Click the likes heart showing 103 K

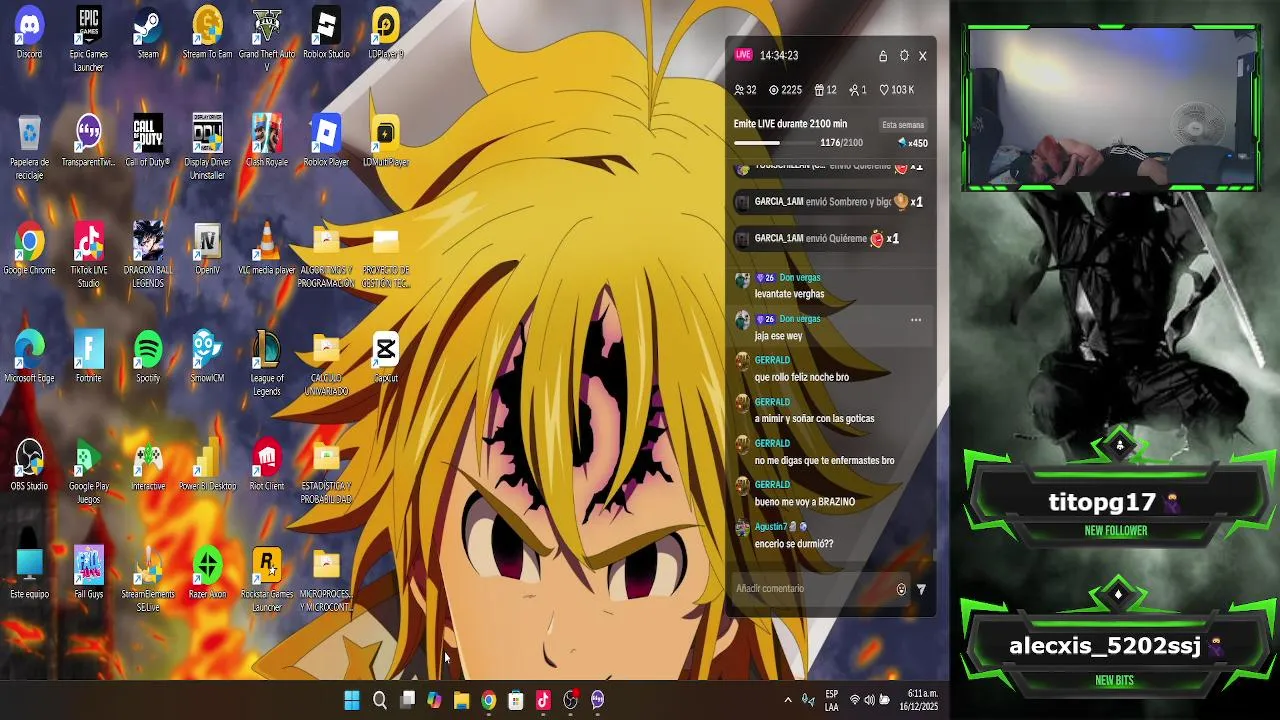click(896, 90)
